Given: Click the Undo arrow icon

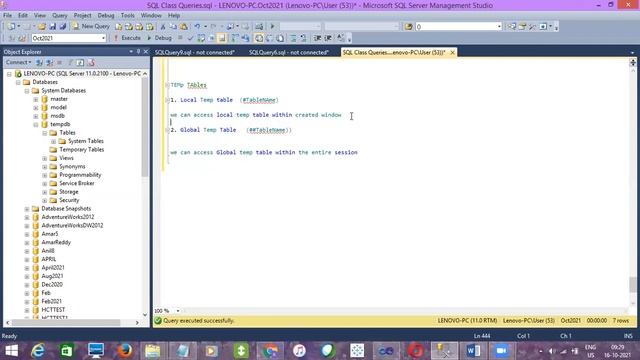Looking at the screenshot, I should click(197, 27).
